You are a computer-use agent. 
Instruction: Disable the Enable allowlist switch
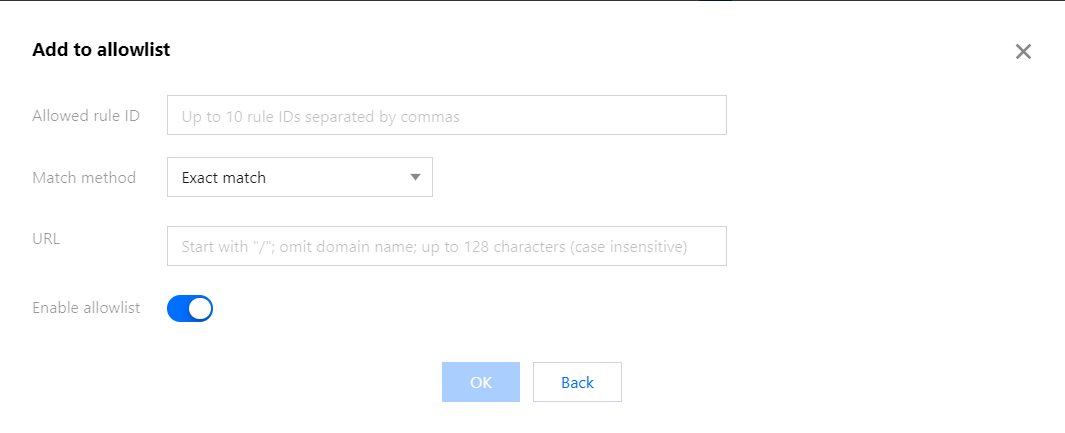click(x=190, y=309)
